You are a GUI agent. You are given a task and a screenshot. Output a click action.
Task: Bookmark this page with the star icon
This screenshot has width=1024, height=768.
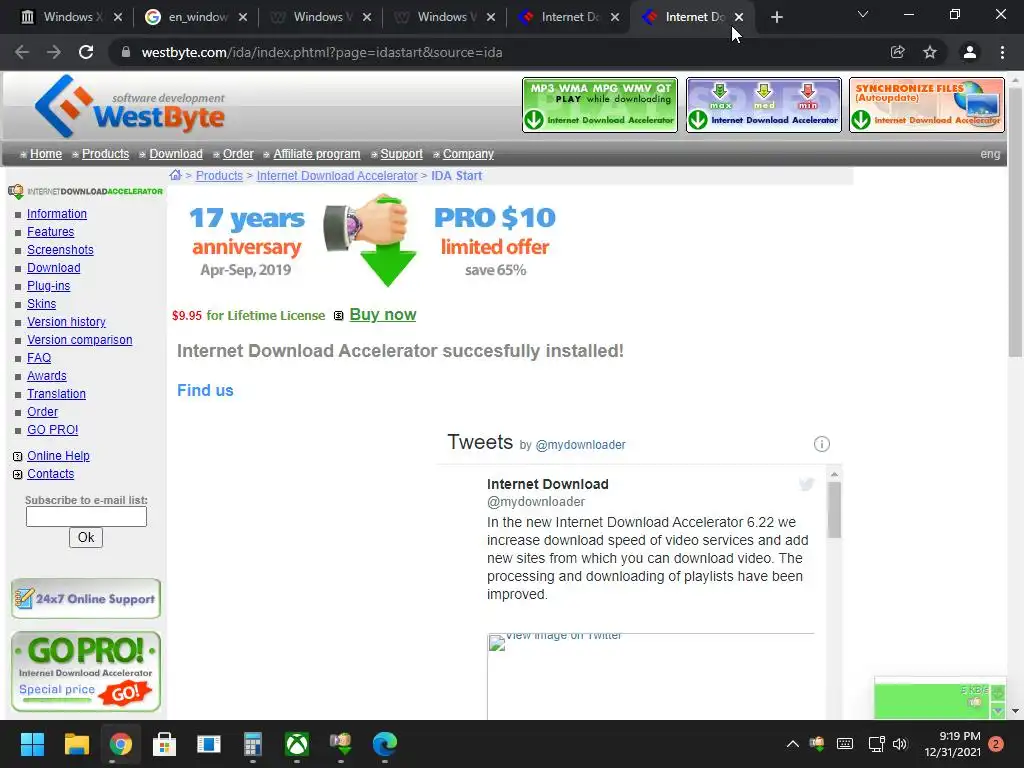(x=930, y=52)
